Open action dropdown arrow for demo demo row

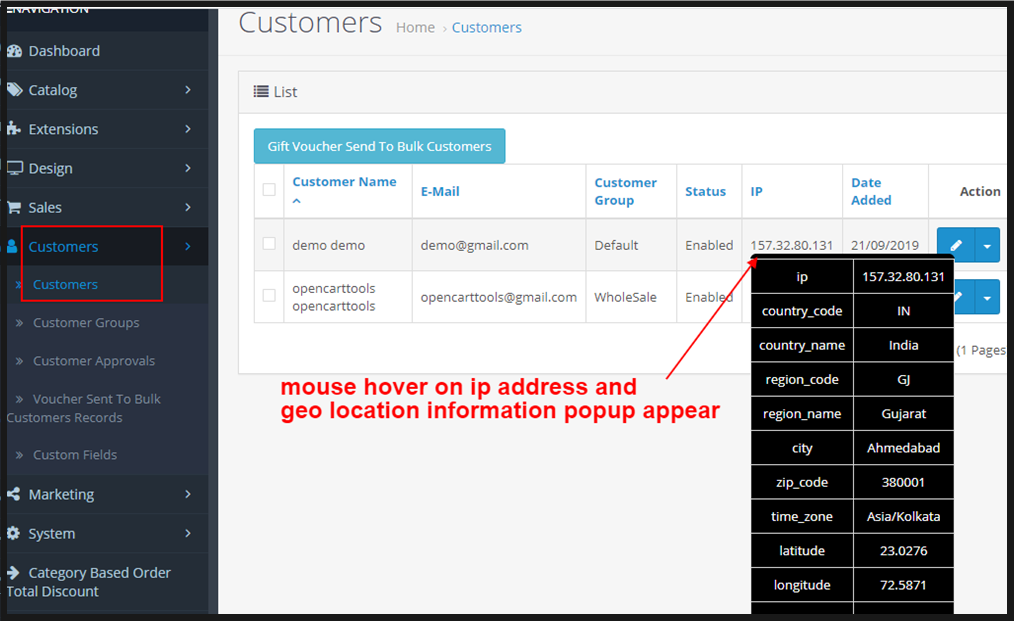(987, 245)
